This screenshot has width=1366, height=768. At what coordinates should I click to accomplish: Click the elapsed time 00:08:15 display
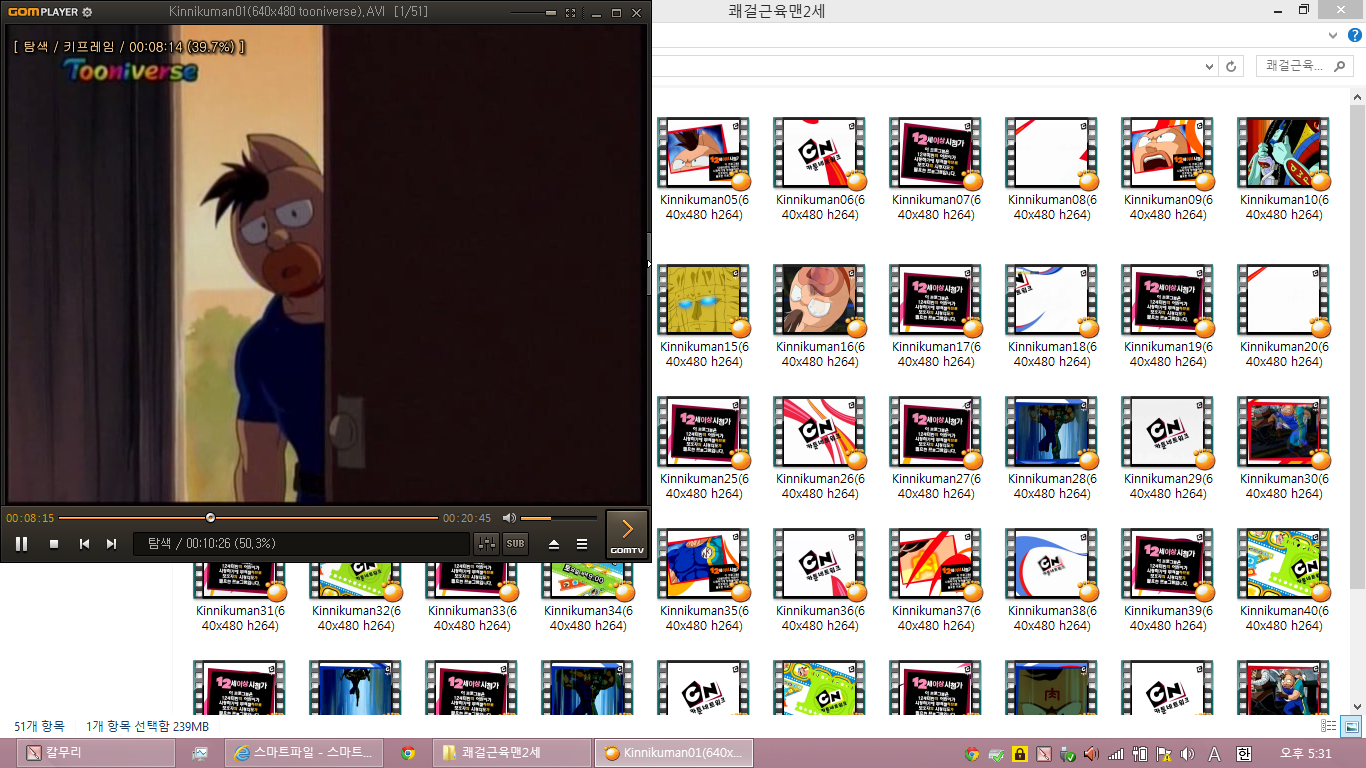pyautogui.click(x=30, y=518)
